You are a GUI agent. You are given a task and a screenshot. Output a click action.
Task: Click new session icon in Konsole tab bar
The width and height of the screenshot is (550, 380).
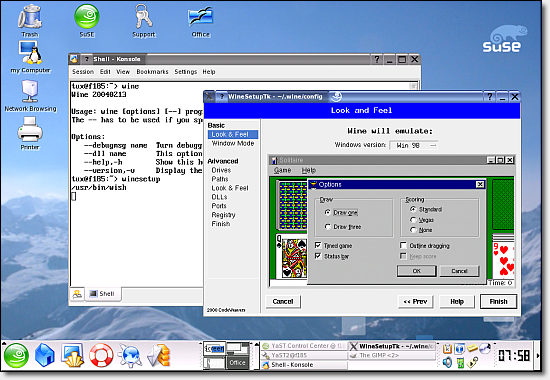(x=77, y=294)
